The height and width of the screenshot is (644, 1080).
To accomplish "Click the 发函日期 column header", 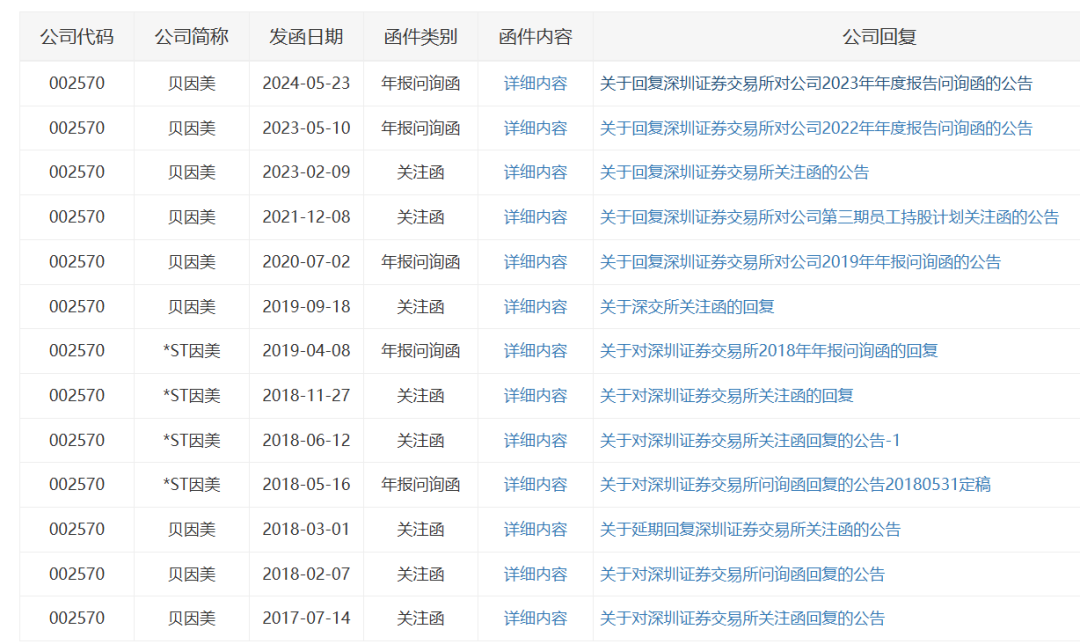I will [x=306, y=37].
